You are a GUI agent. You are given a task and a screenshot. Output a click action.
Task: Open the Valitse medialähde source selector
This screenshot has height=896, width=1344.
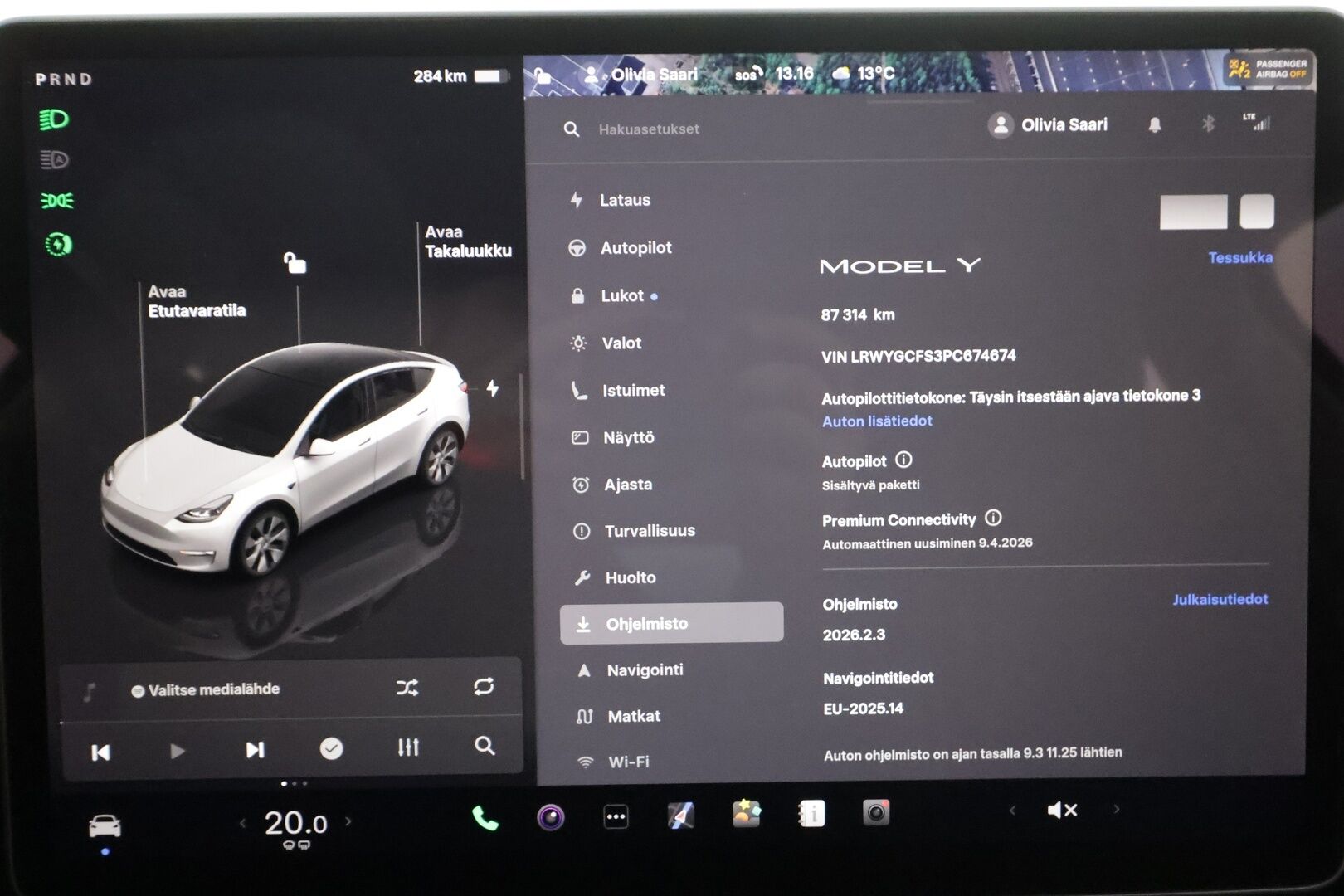(216, 689)
